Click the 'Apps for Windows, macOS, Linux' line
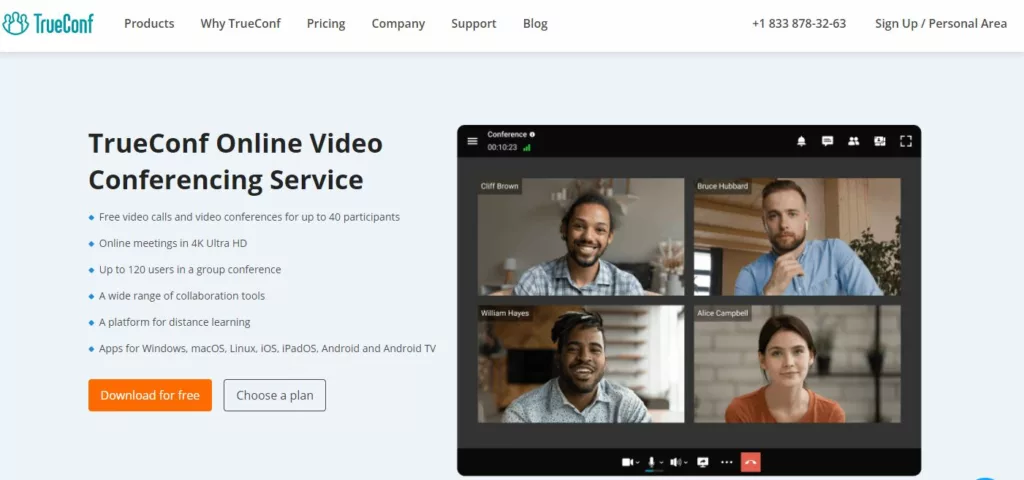Viewport: 1024px width, 480px height. pos(267,348)
